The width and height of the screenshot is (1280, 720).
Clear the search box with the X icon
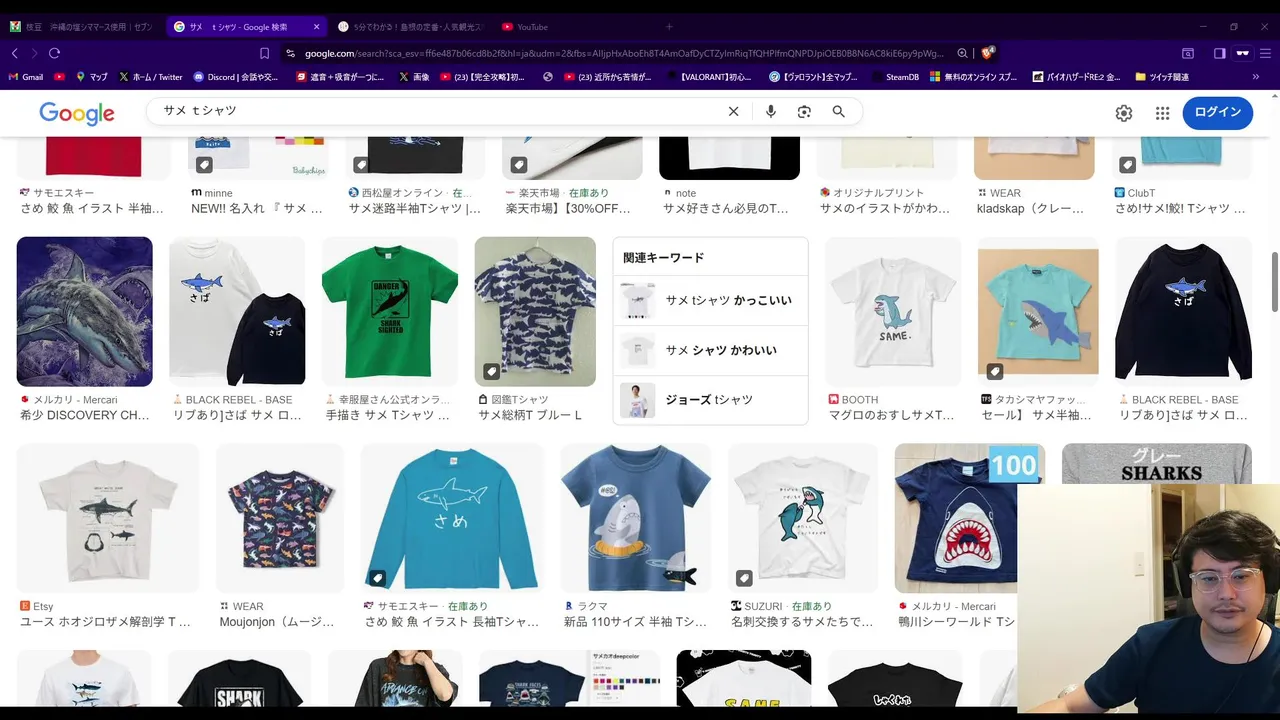pyautogui.click(x=733, y=112)
